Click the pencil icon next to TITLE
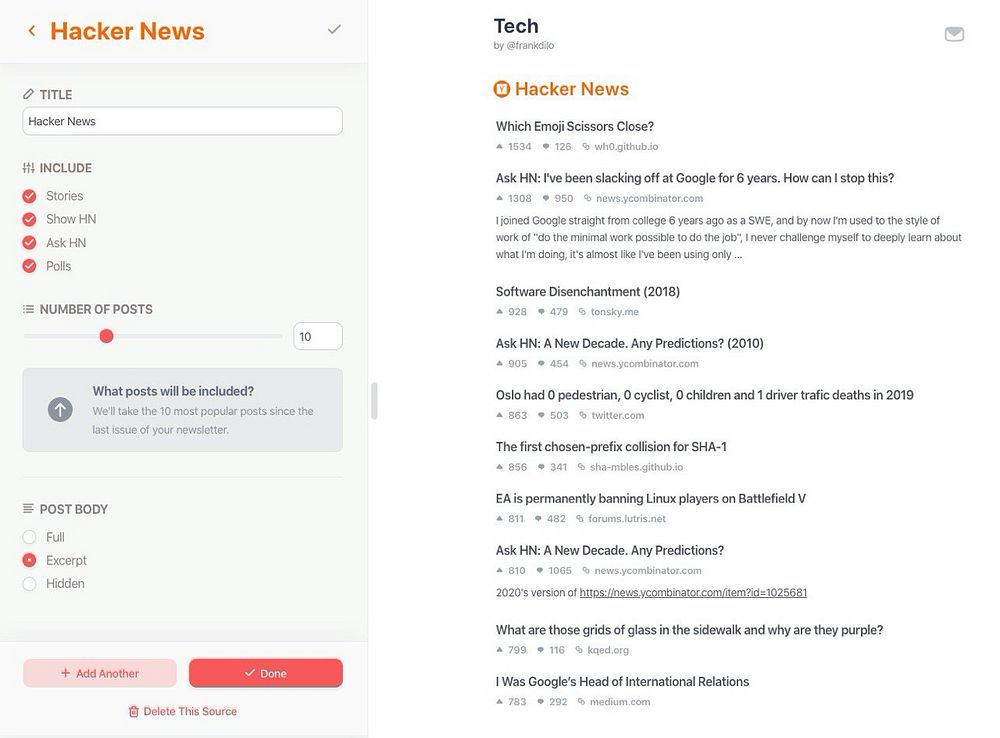 point(28,94)
